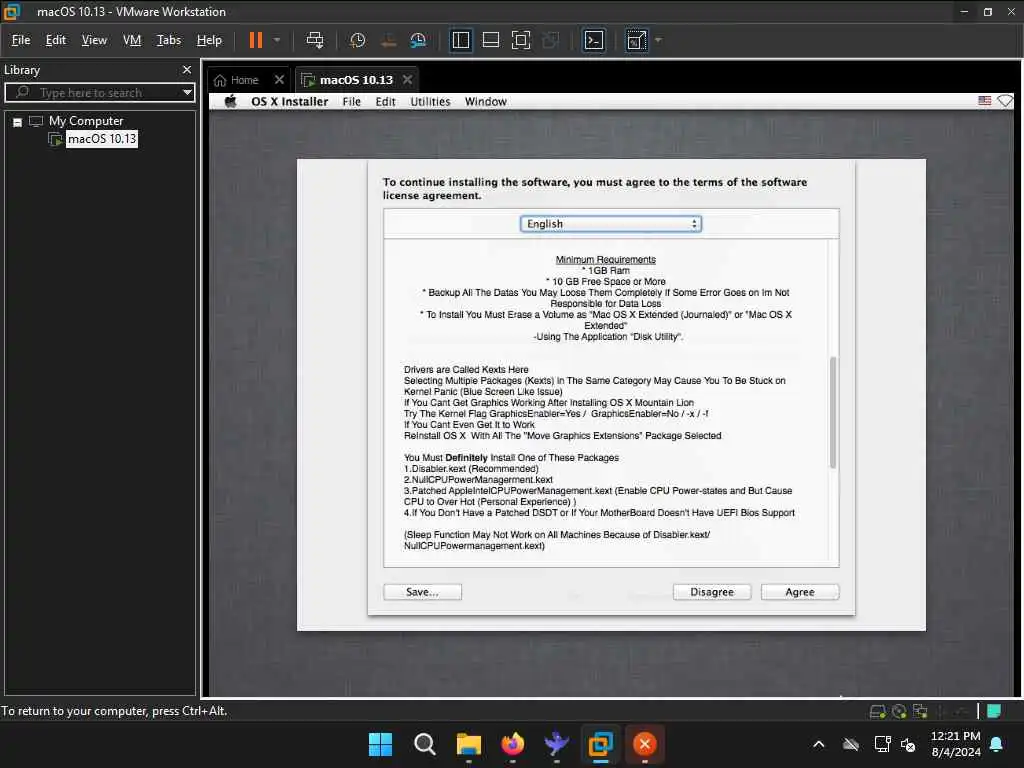
Task: Open the blue bird app in the taskbar
Action: pyautogui.click(x=556, y=744)
